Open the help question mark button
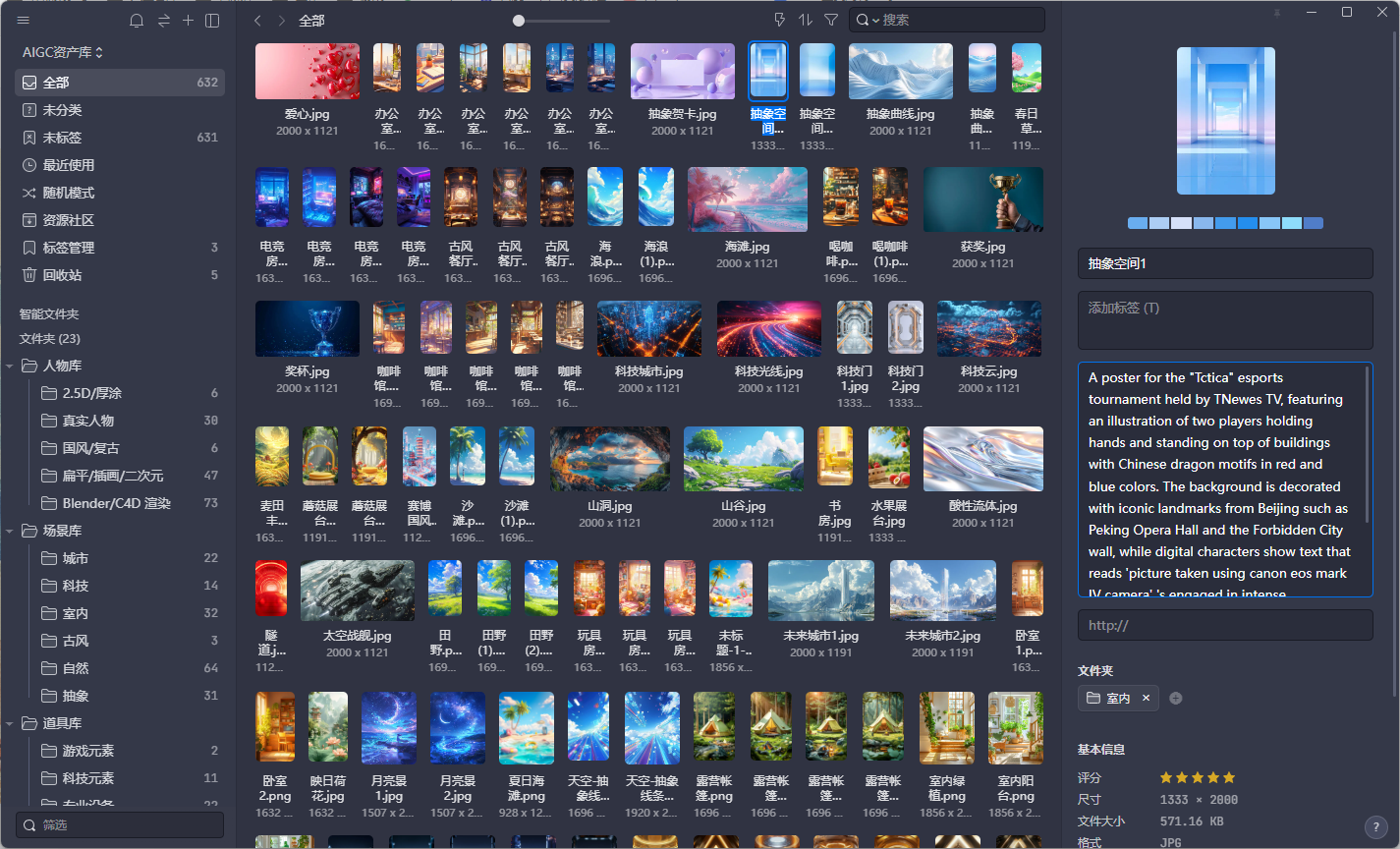The width and height of the screenshot is (1400, 849). [1376, 826]
